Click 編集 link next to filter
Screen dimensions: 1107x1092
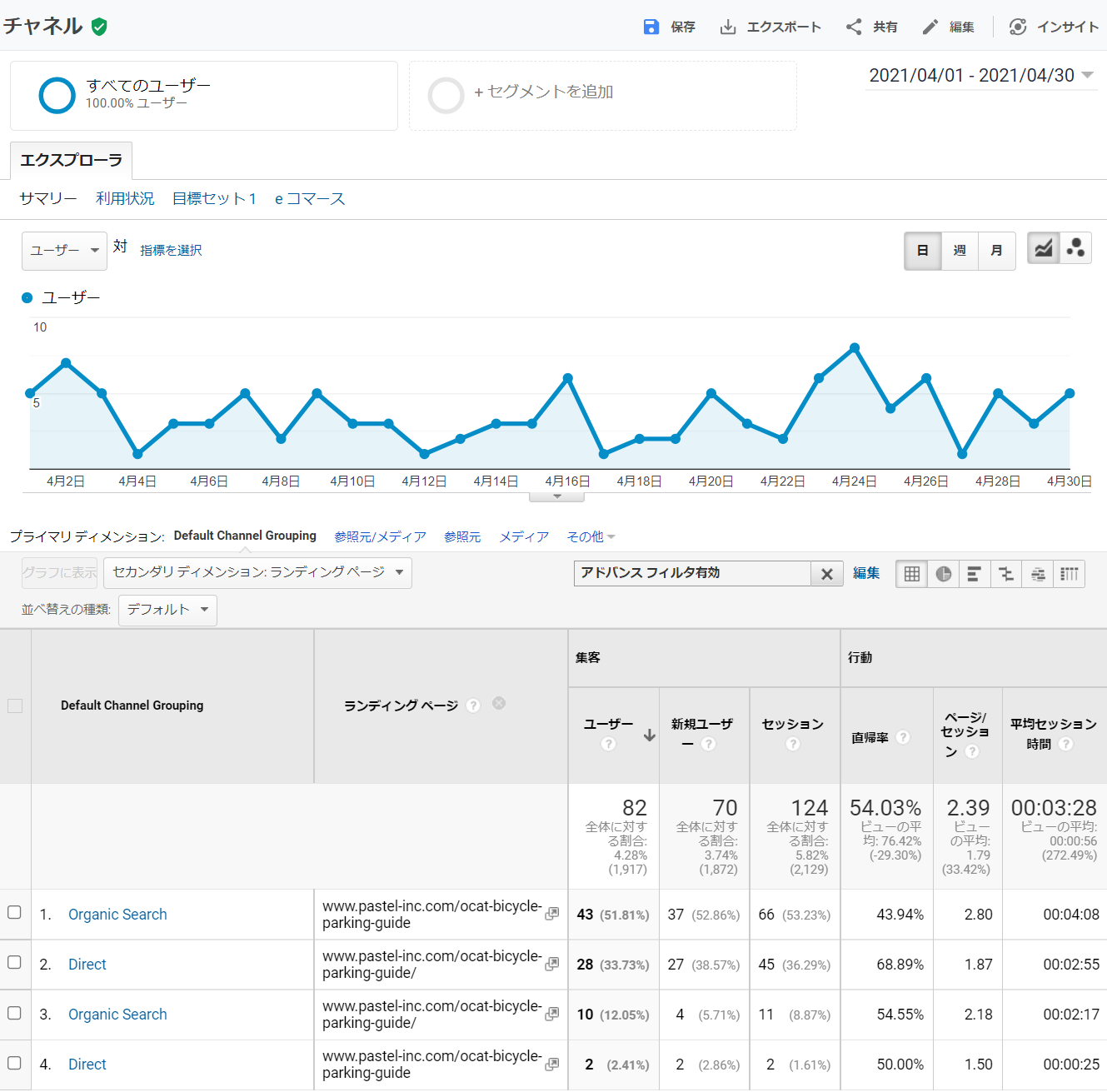click(866, 573)
